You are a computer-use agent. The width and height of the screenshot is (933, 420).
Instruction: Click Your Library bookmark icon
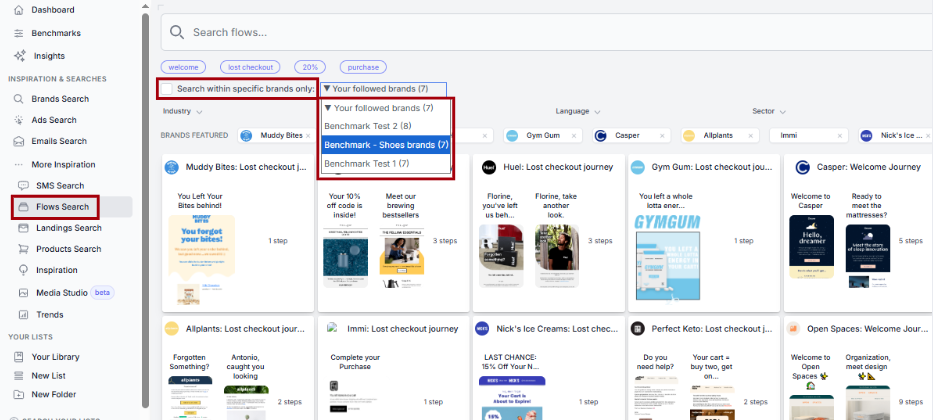19,357
